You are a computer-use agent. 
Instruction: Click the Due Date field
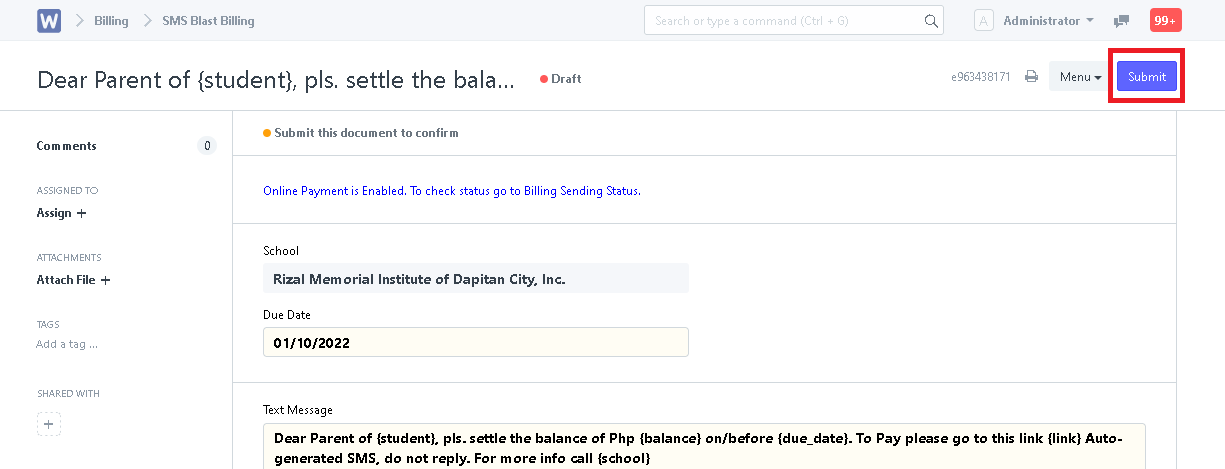(476, 342)
